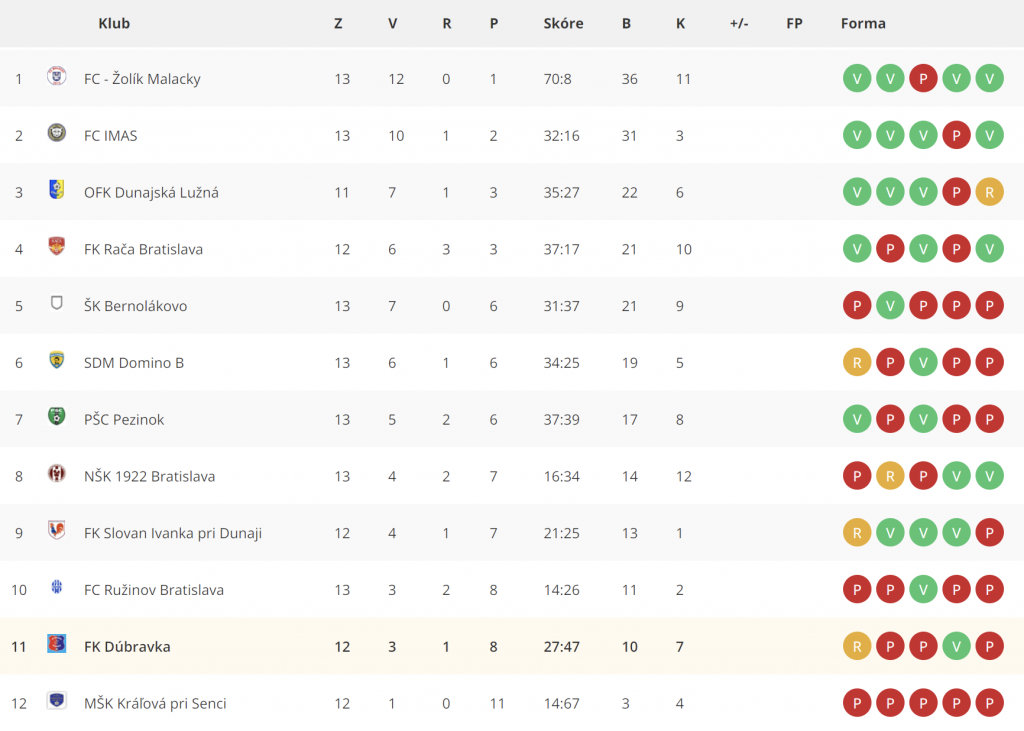This screenshot has width=1024, height=731.
Task: Open the ŠK Bernolákovo club name link
Action: pos(135,306)
